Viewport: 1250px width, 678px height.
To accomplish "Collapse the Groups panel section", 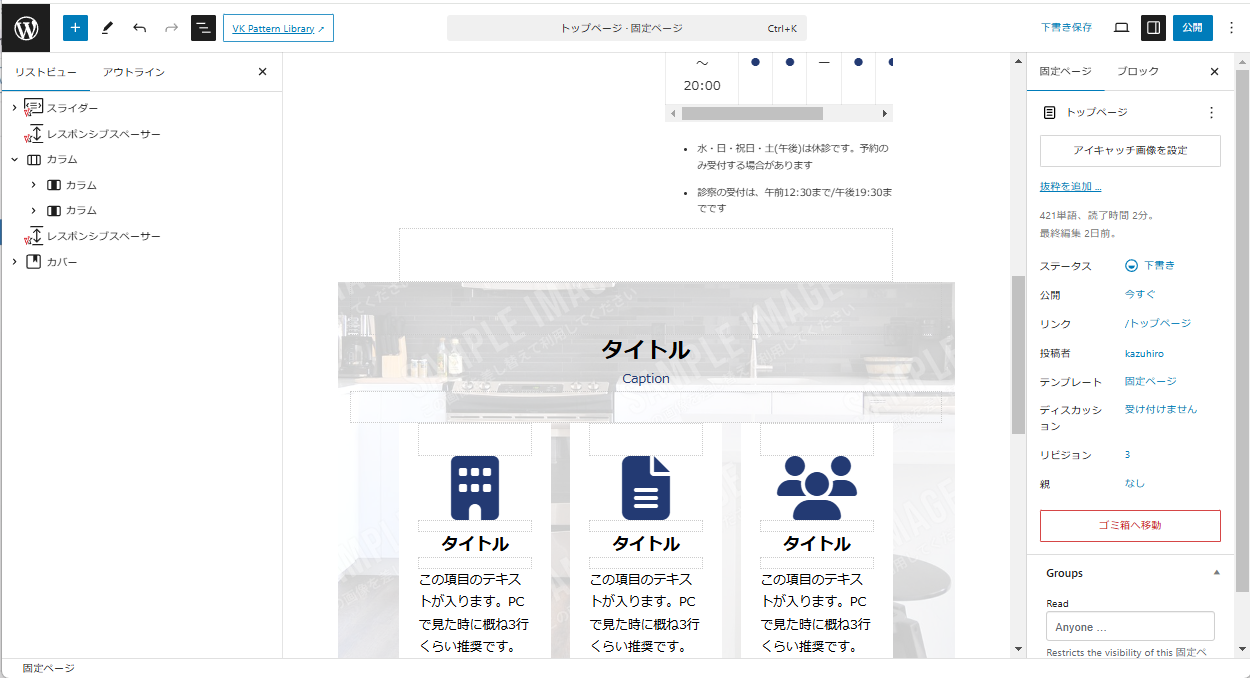I will point(1216,573).
